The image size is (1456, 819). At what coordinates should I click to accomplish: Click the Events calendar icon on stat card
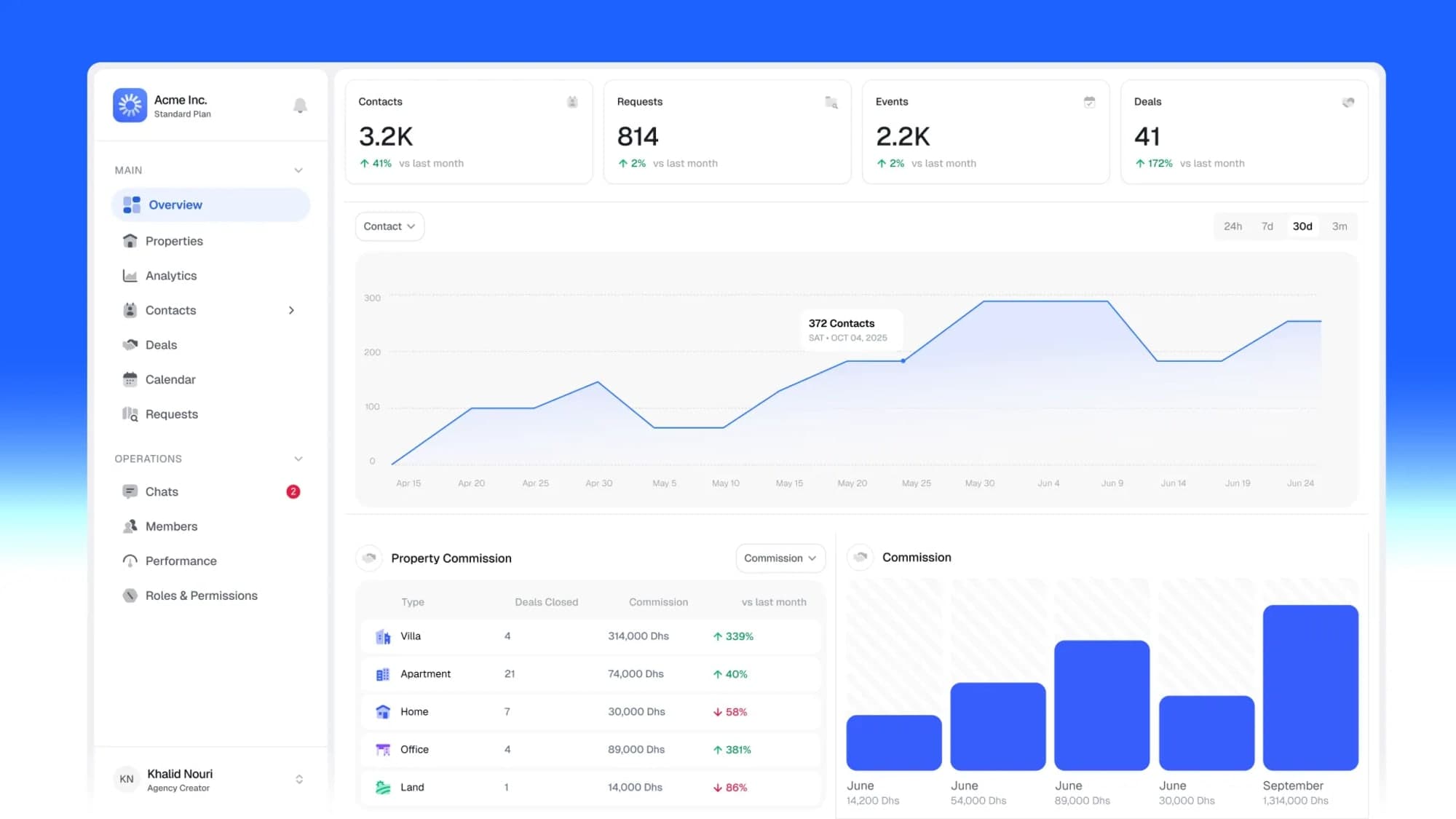pos(1089,102)
